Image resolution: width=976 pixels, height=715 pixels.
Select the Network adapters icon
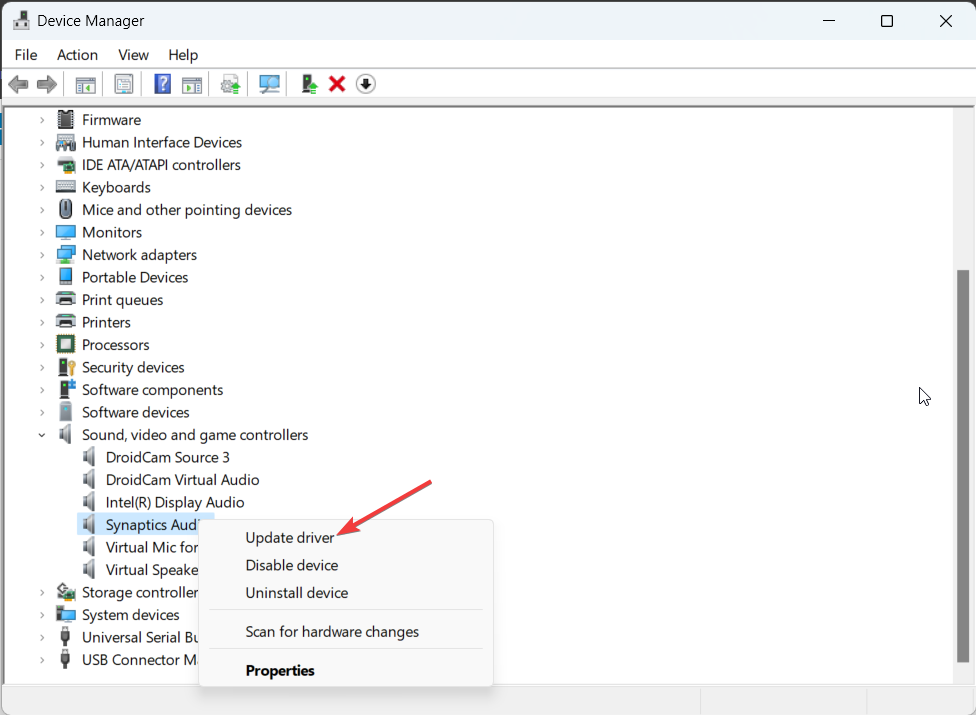tap(65, 255)
